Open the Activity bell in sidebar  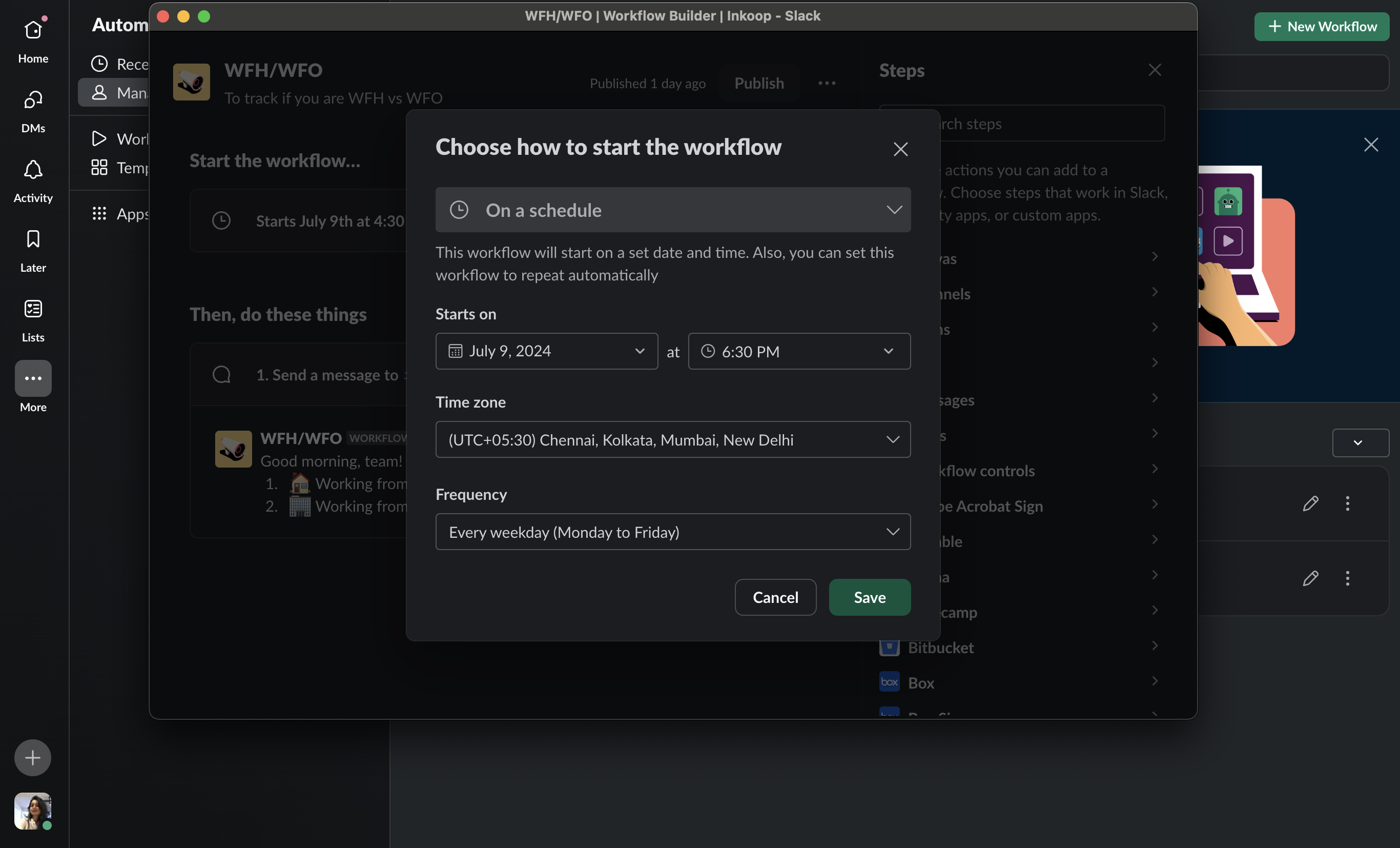[33, 181]
